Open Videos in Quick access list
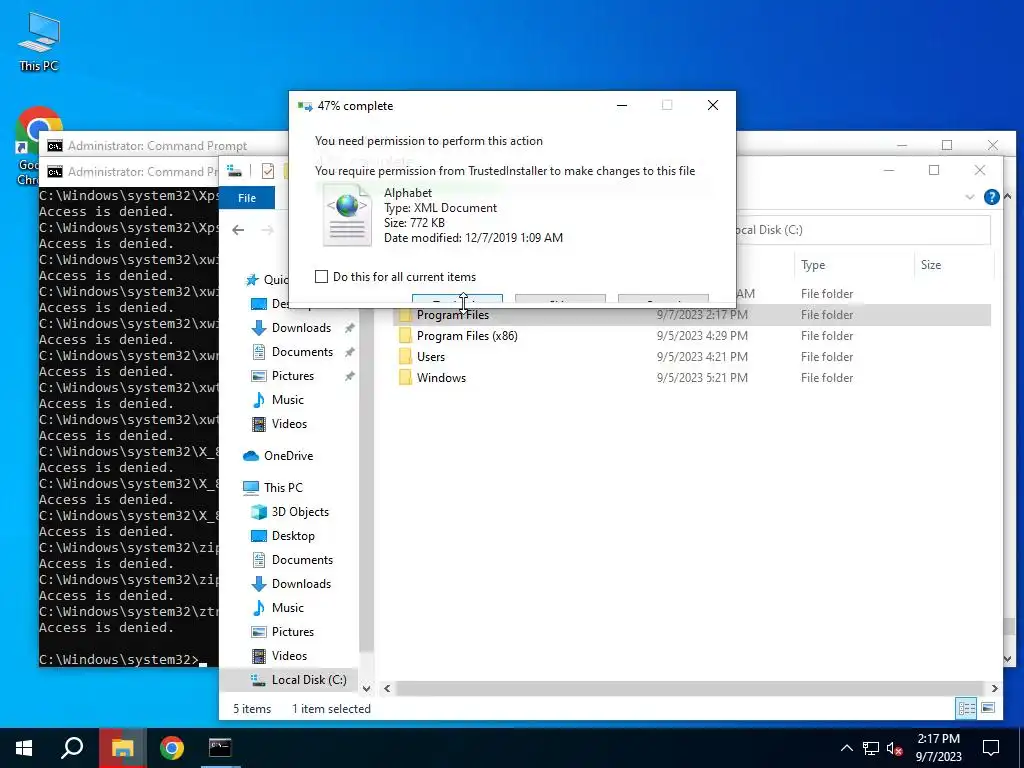 (289, 424)
